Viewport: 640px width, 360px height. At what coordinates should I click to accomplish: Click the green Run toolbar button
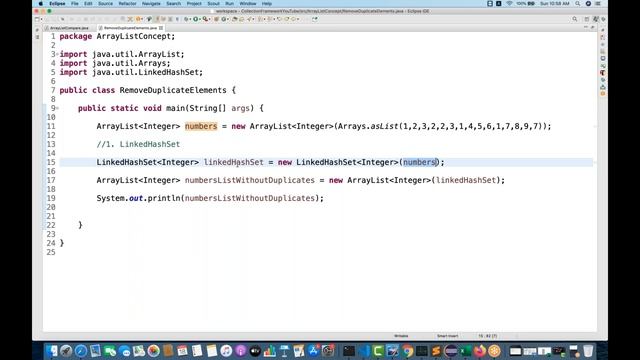(x=196, y=19)
